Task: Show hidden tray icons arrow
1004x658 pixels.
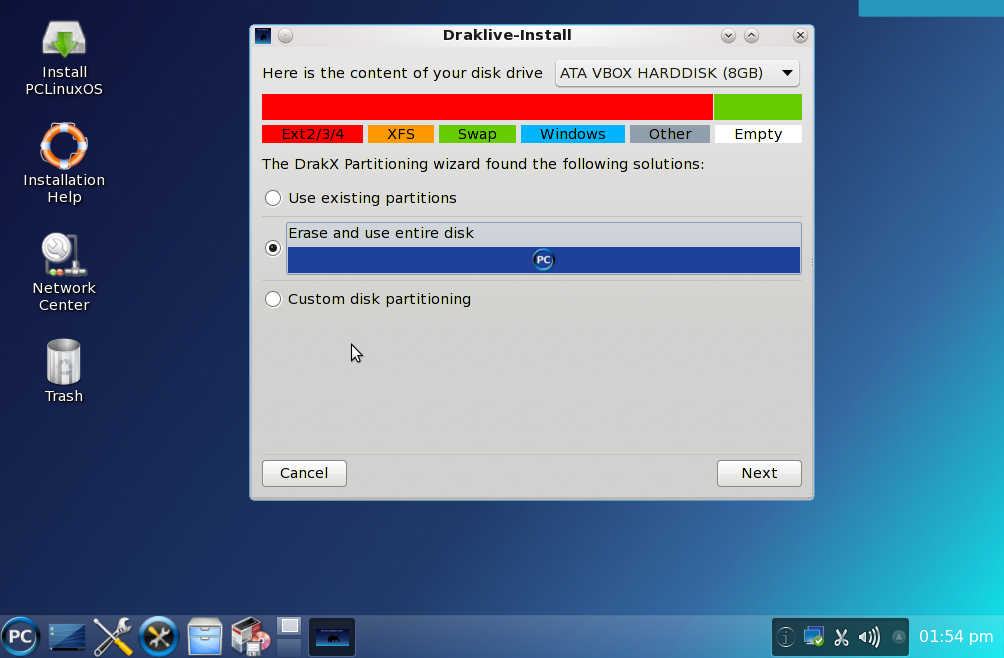Action: click(x=898, y=637)
